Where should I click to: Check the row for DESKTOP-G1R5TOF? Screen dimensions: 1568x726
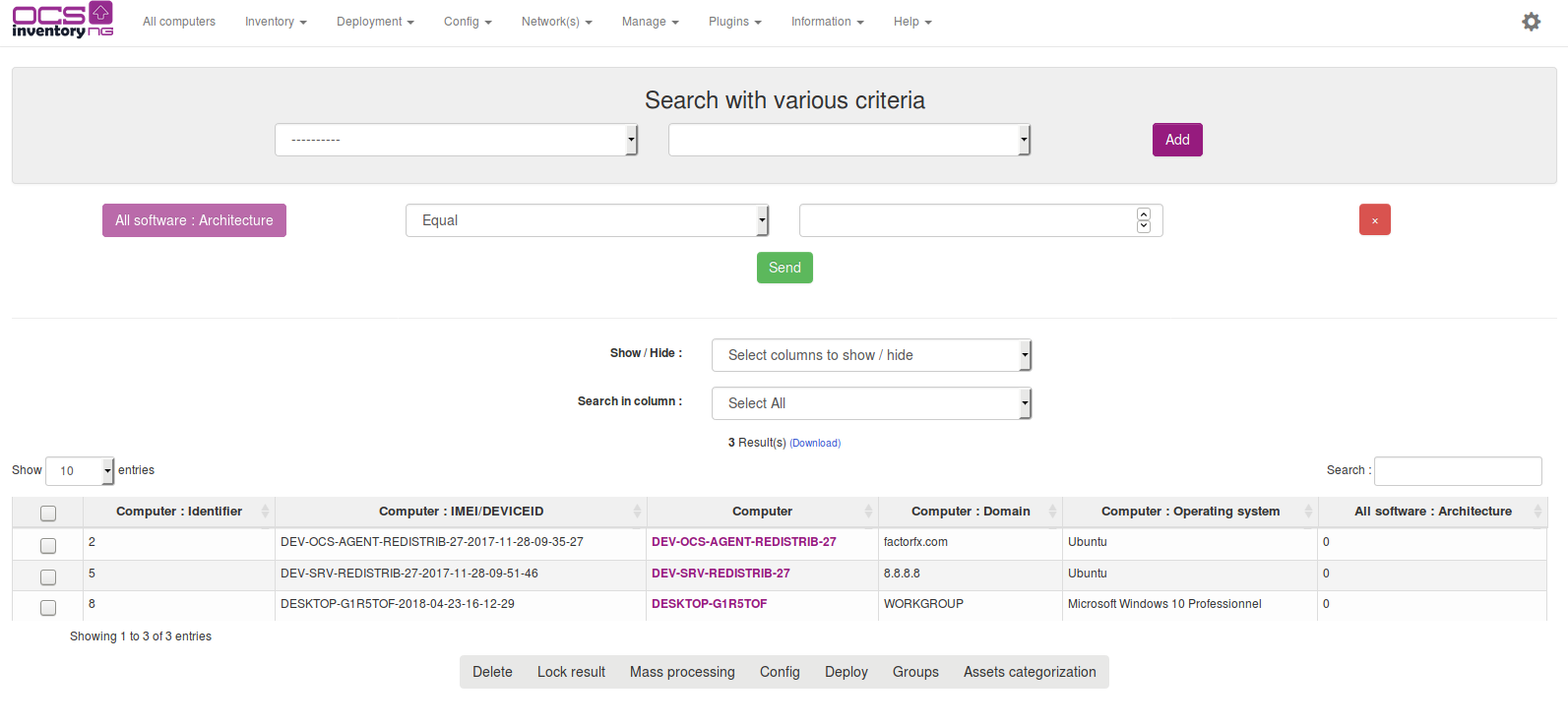(48, 607)
